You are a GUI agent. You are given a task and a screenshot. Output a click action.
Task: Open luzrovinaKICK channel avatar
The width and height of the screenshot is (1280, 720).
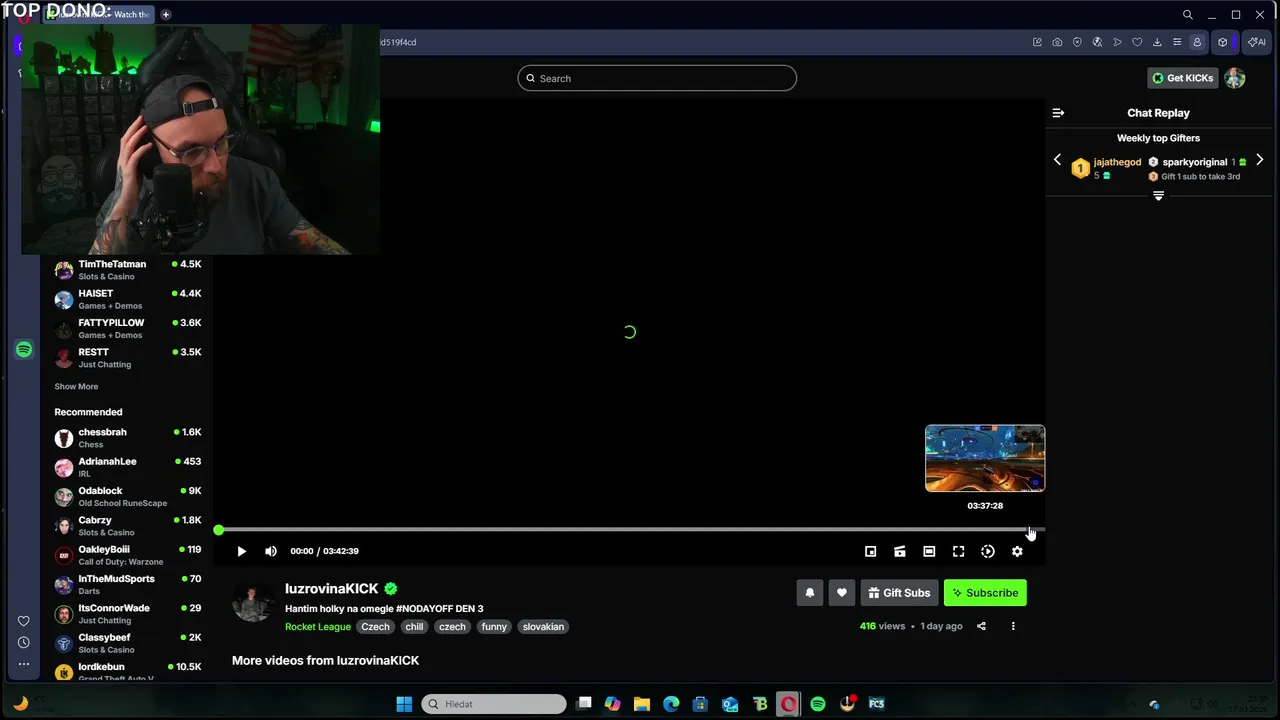tap(252, 602)
